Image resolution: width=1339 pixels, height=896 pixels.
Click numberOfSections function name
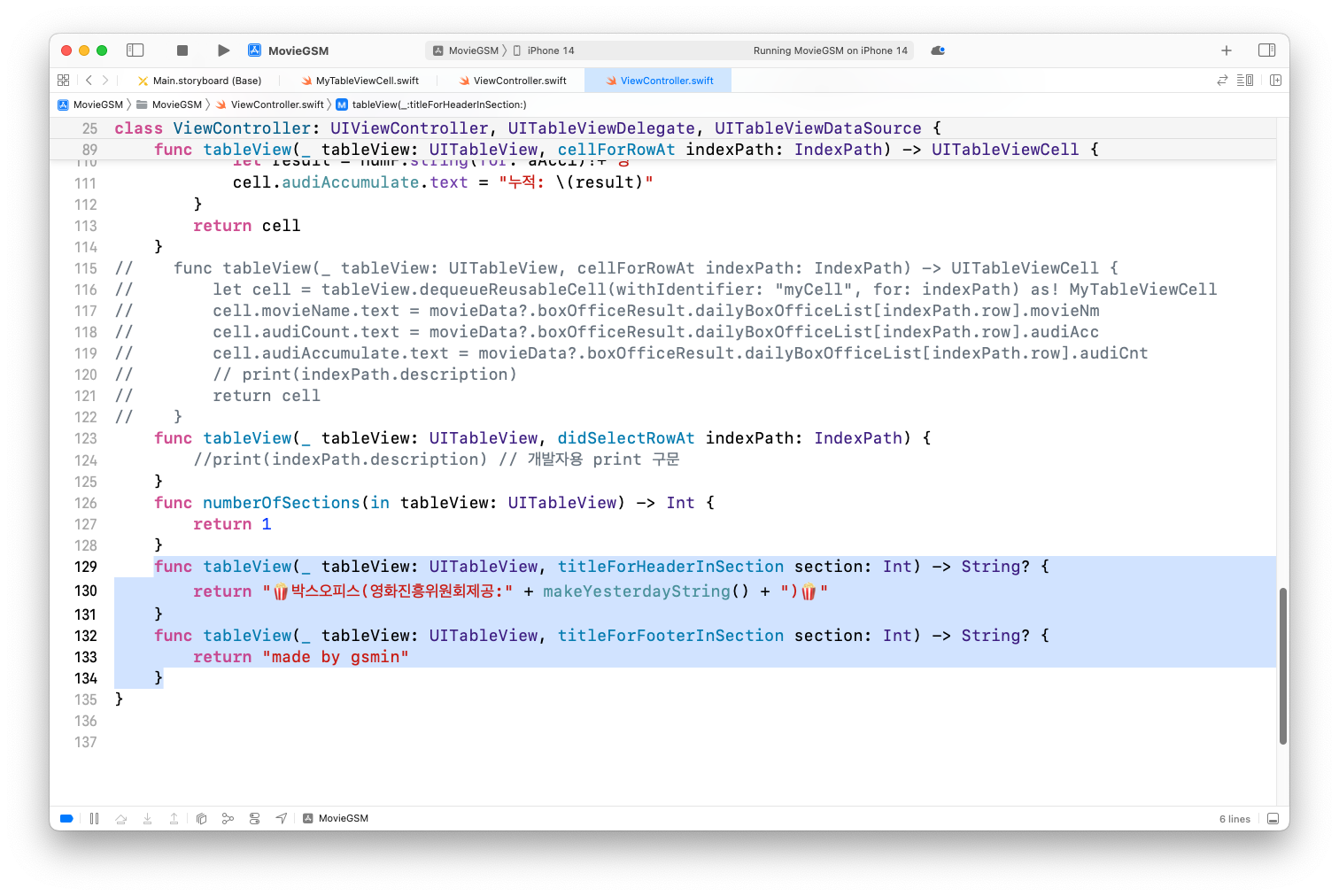click(x=282, y=503)
